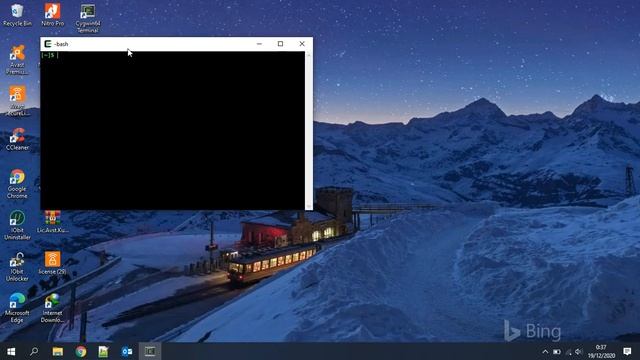
Task: Open the Avast SecureLine desktop shortcut
Action: point(17,101)
